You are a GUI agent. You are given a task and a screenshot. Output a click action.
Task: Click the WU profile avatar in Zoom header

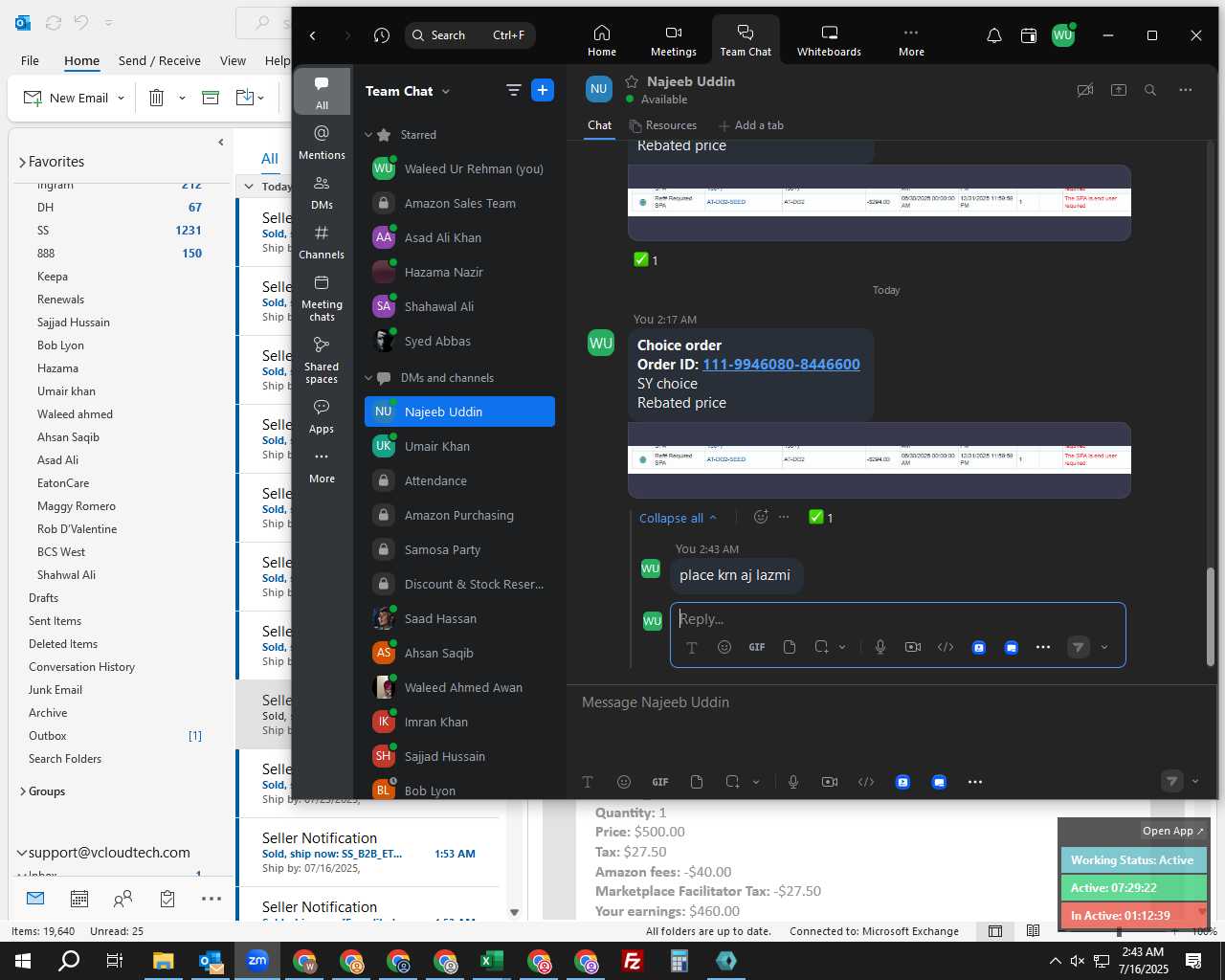point(1062,35)
